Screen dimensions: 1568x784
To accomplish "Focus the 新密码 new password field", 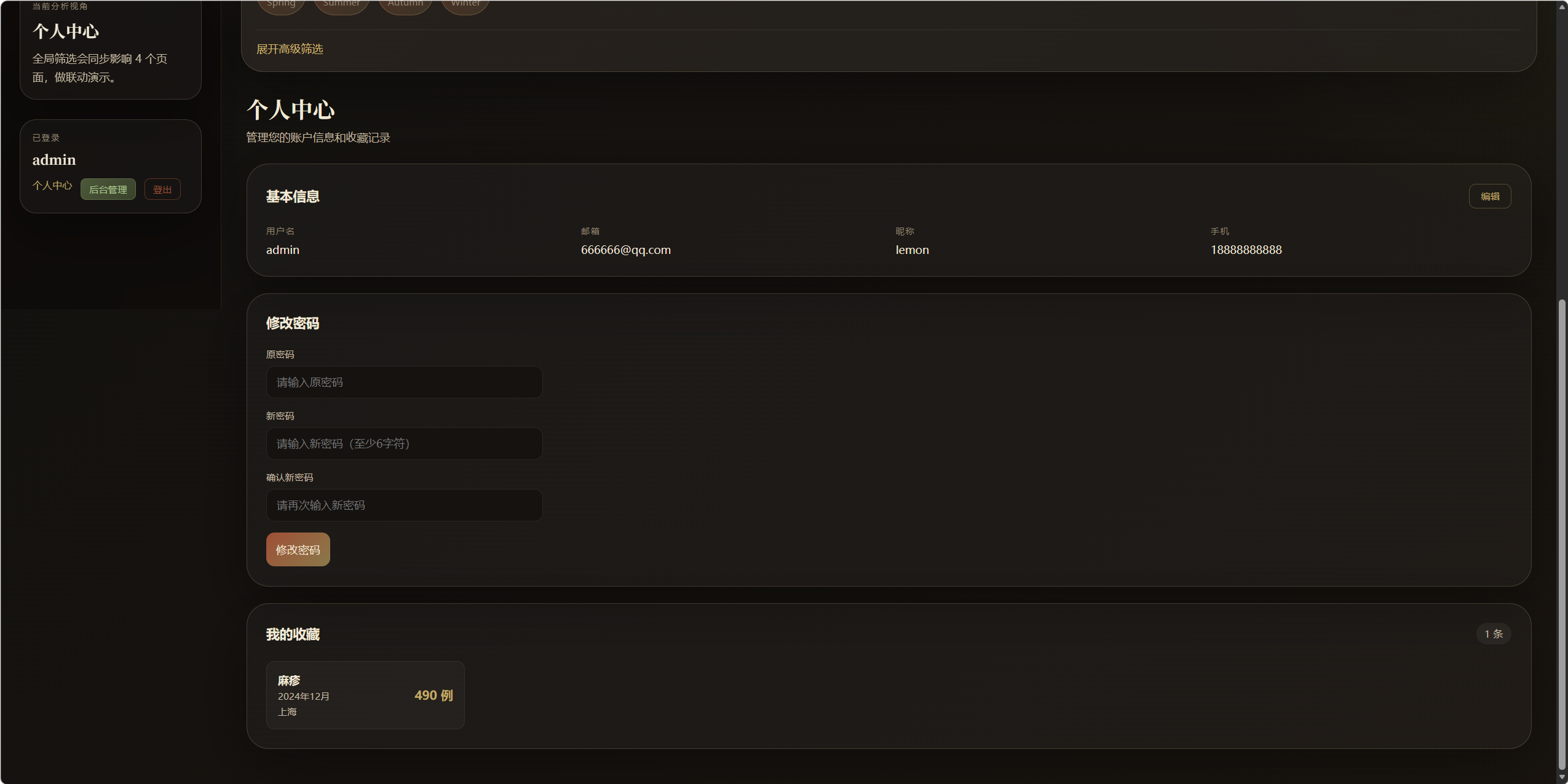I will click(404, 444).
